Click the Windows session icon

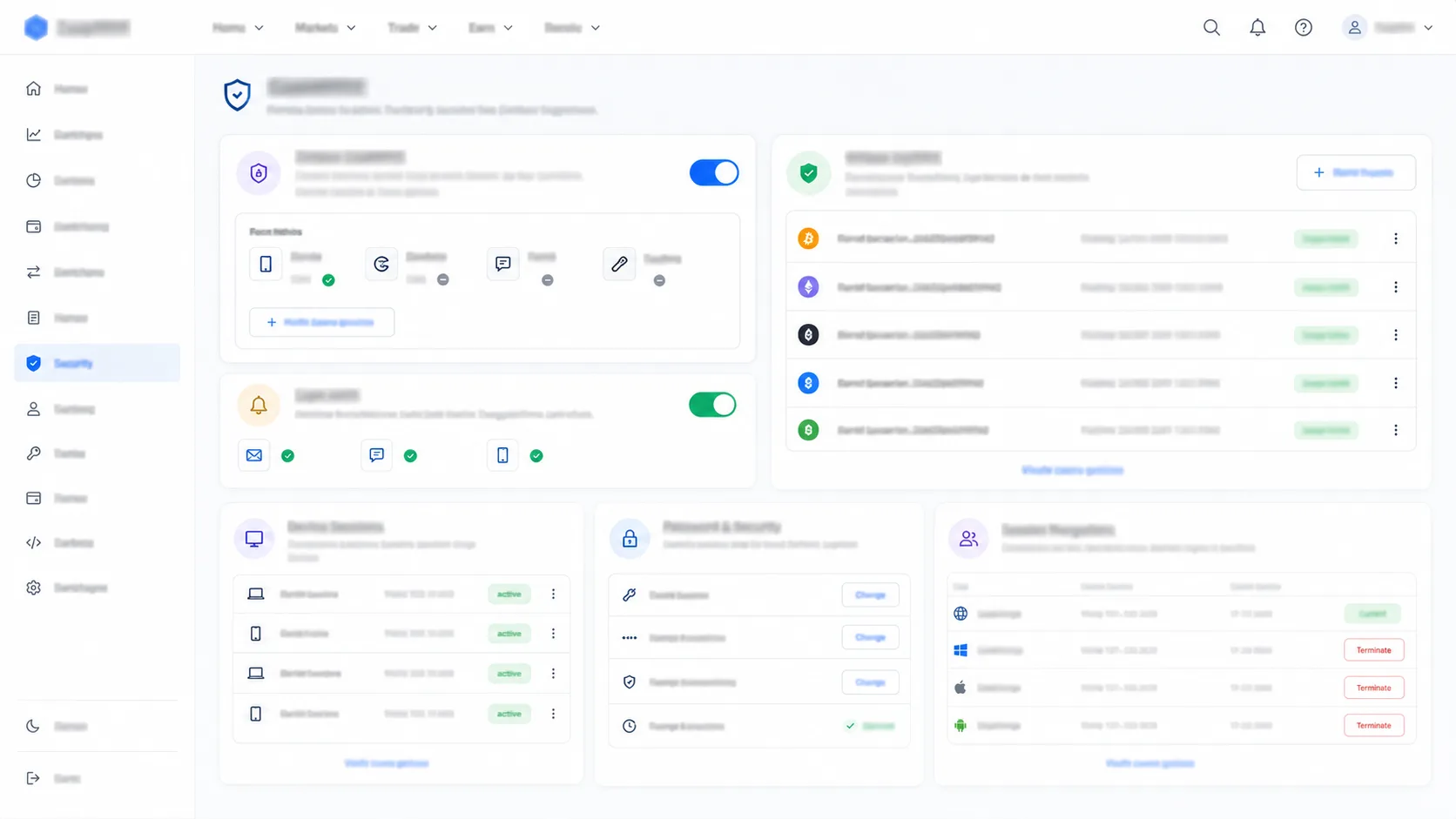pos(961,650)
